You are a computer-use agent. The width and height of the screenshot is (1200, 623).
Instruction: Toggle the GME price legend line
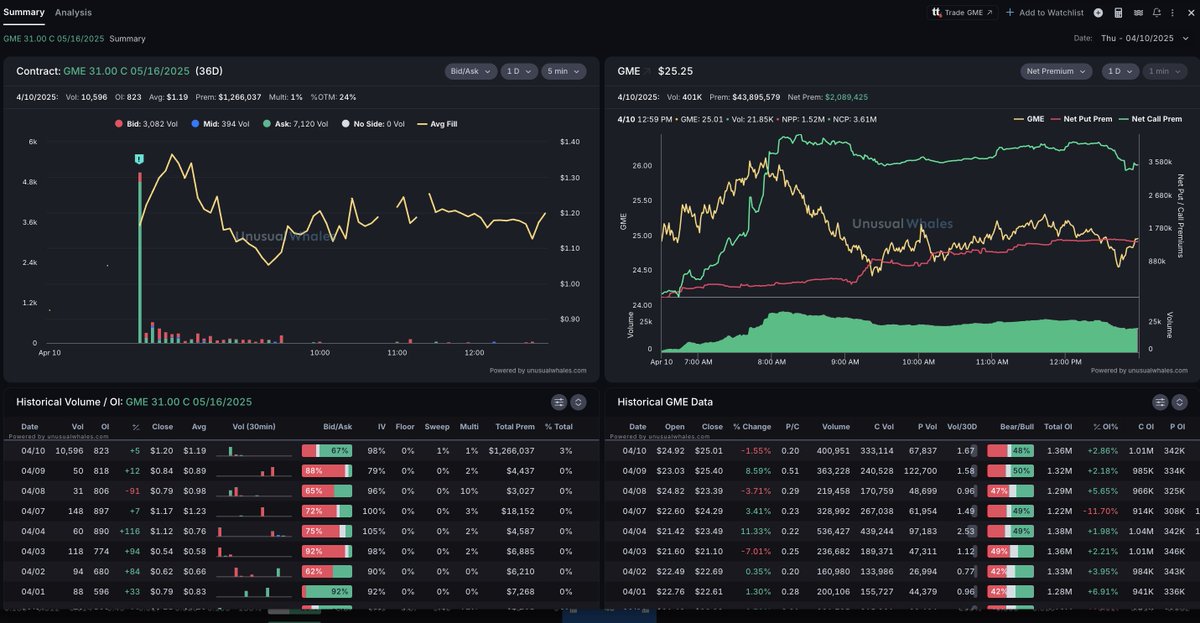tap(1028, 118)
